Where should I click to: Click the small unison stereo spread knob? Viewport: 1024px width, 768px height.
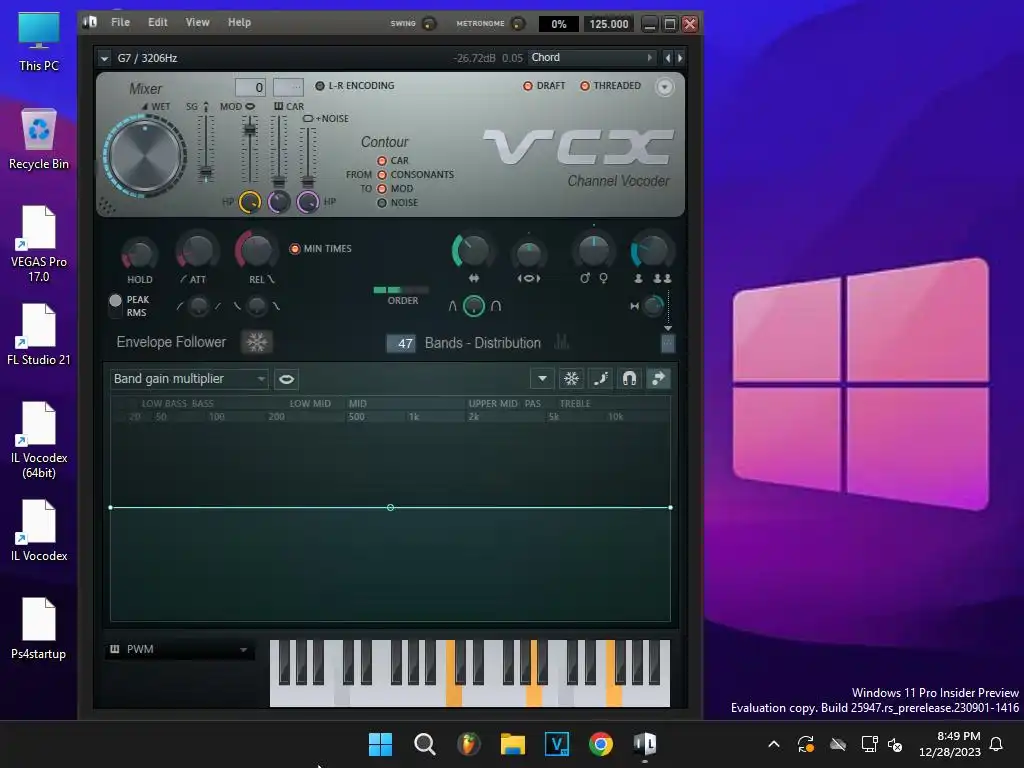click(652, 306)
